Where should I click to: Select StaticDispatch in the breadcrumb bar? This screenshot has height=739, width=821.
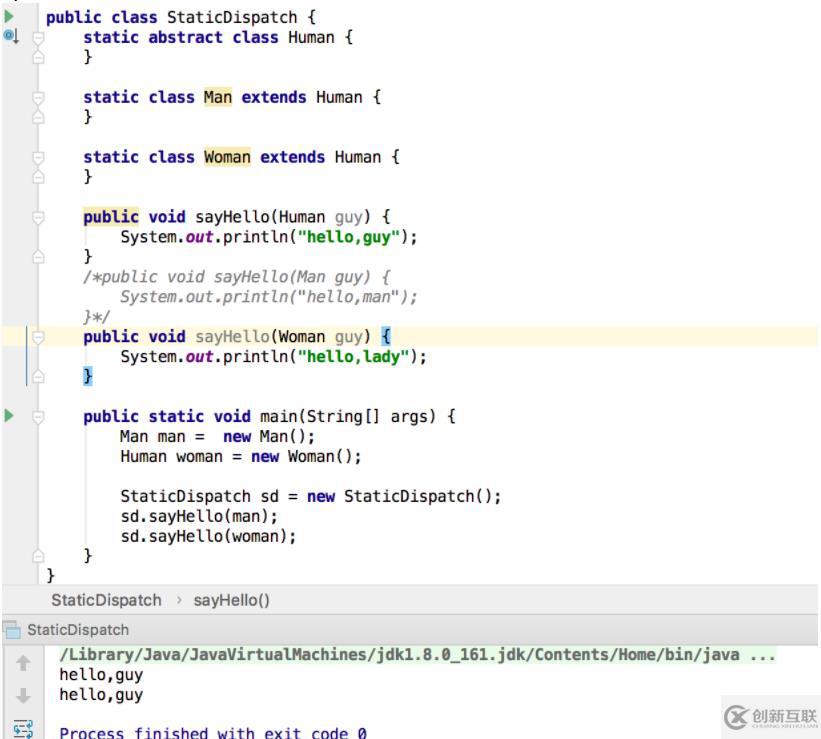pyautogui.click(x=106, y=600)
